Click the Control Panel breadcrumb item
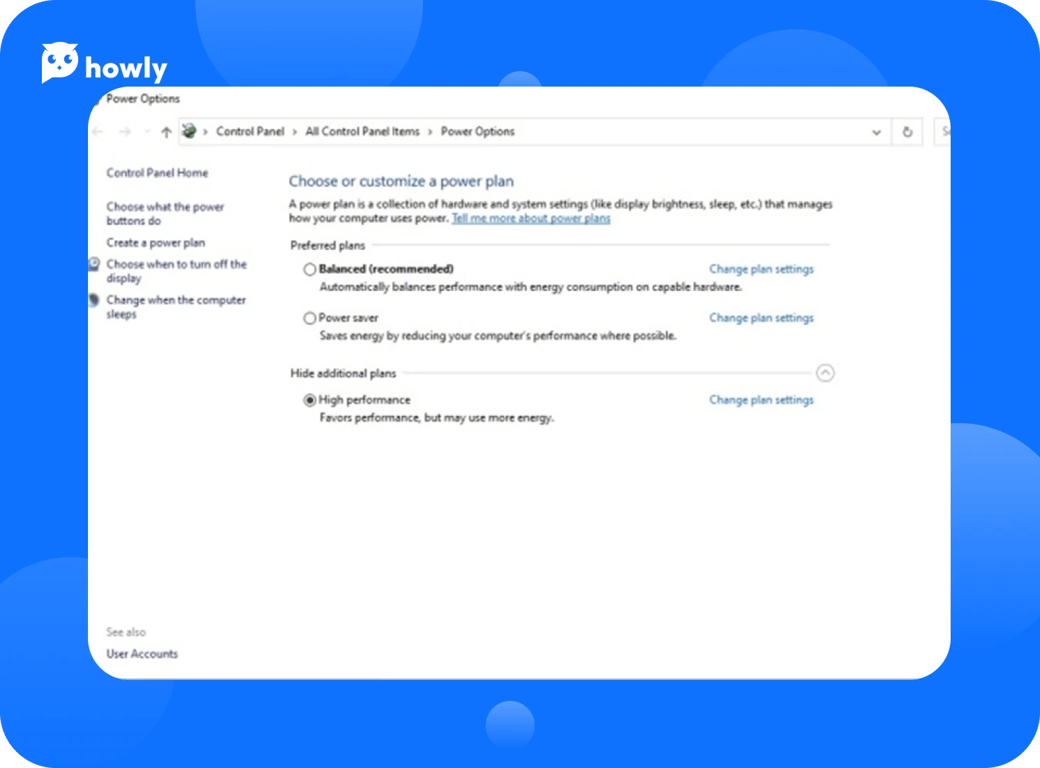 250,131
